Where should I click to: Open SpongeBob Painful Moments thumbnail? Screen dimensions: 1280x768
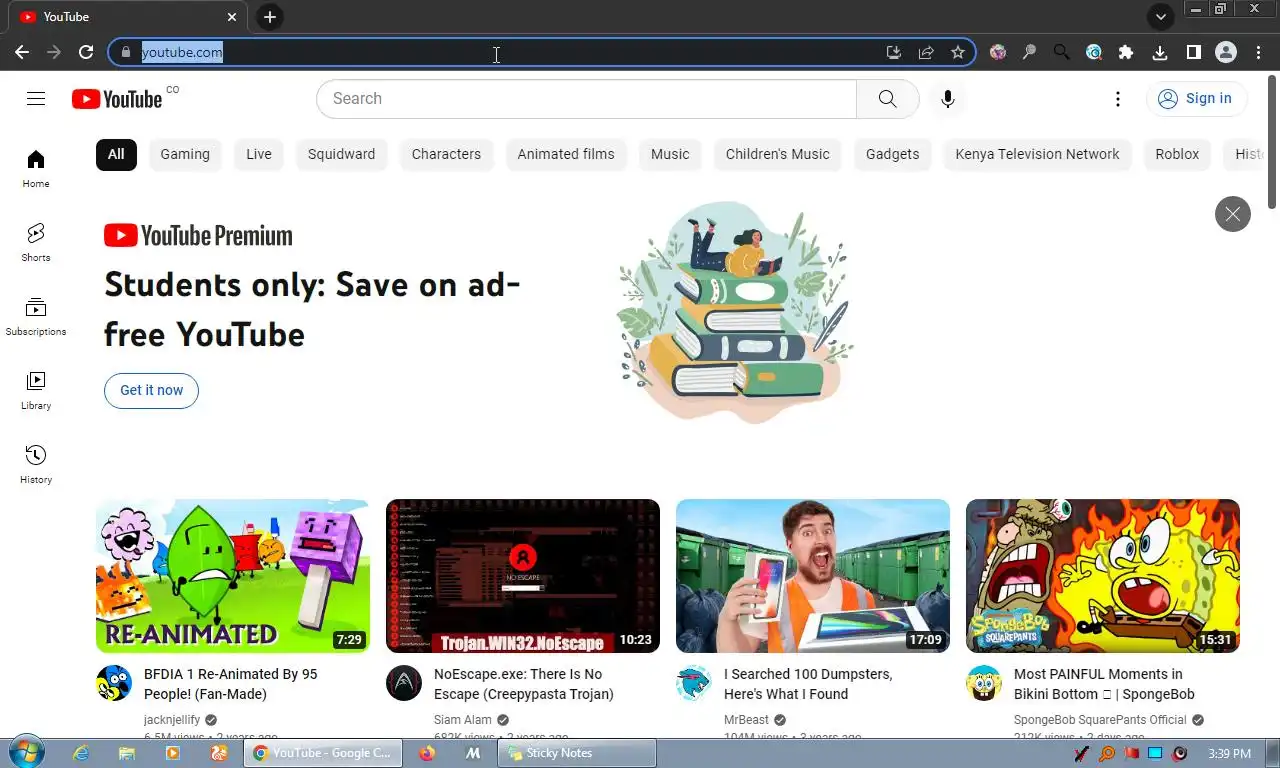pyautogui.click(x=1103, y=576)
